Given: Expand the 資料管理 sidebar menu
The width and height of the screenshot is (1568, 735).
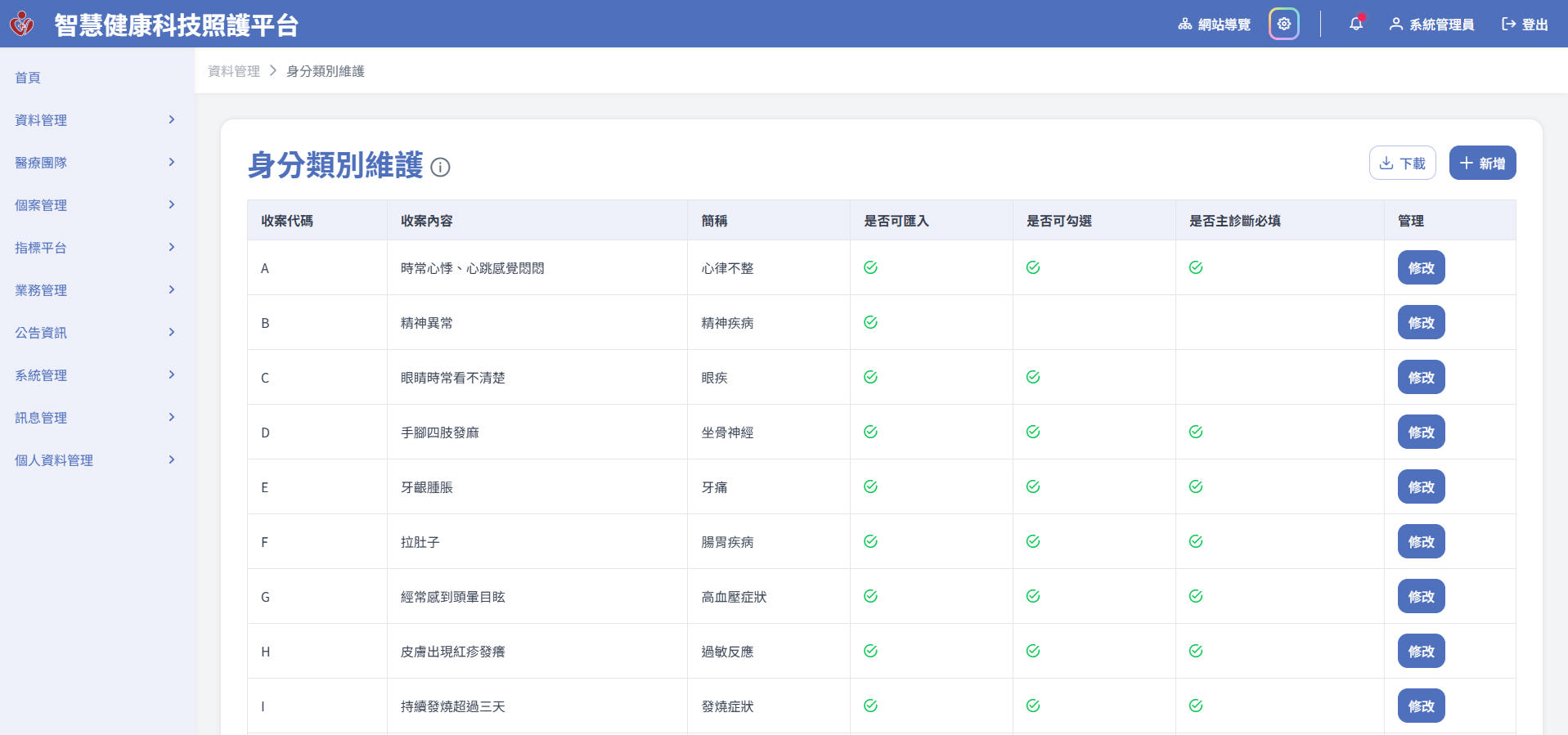Looking at the screenshot, I should [x=171, y=120].
